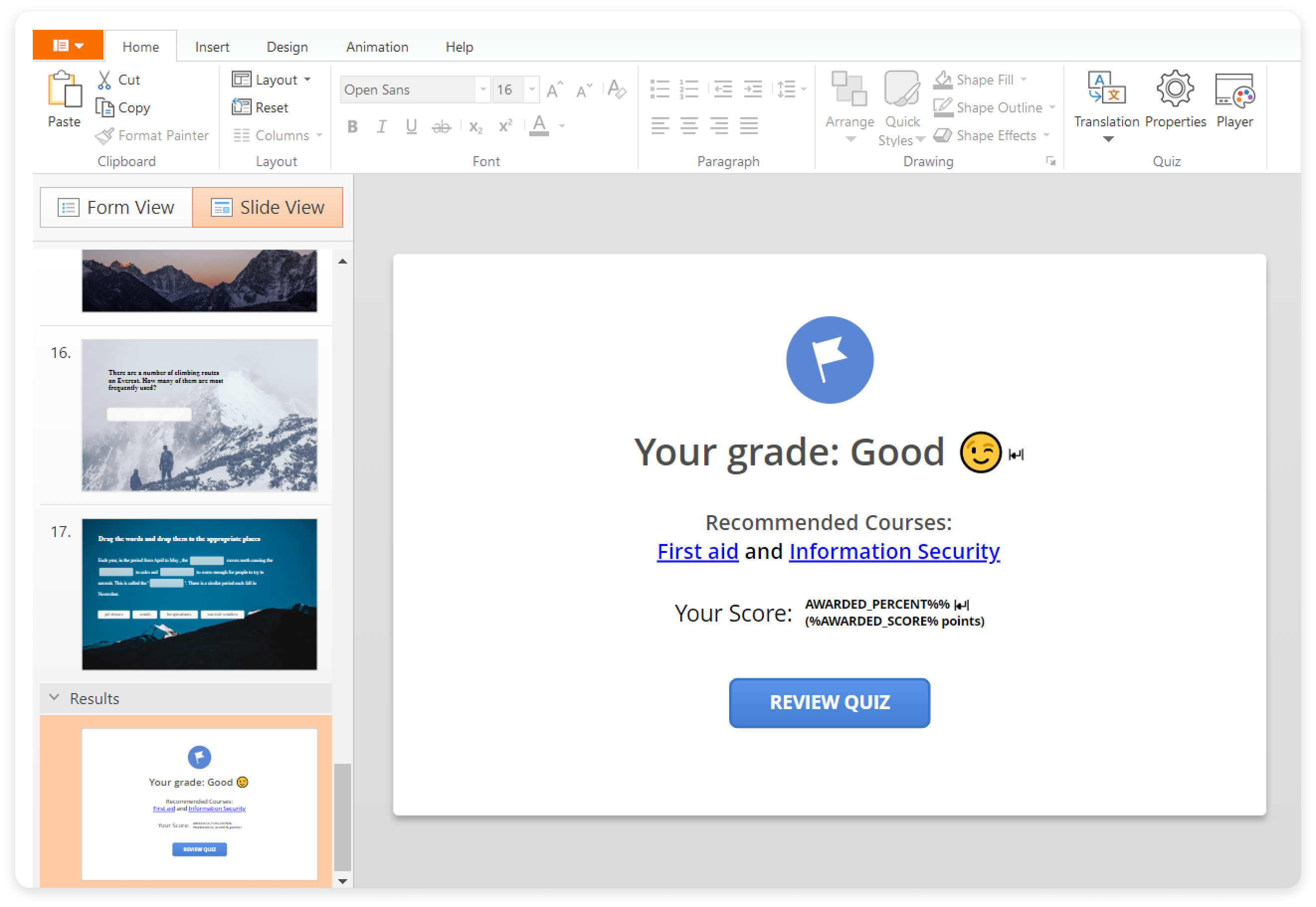Open the Information Security link

tap(894, 551)
